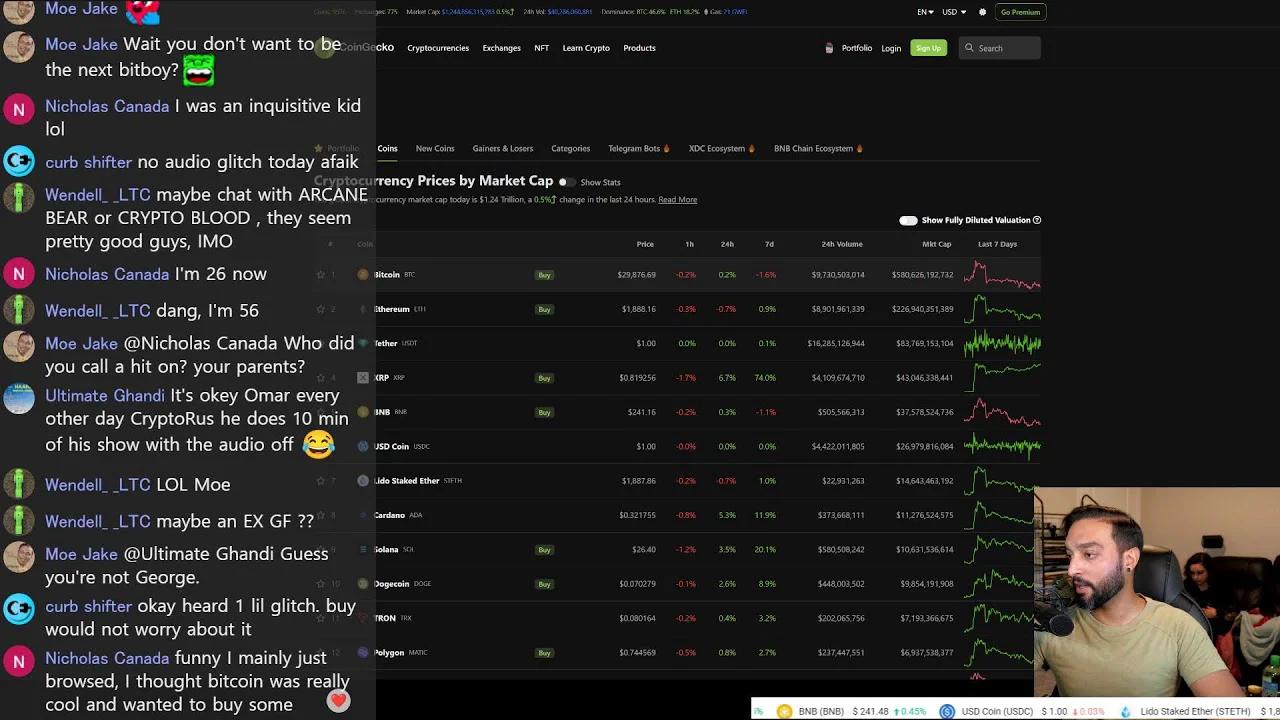Click the Go Premium button
Viewport: 1280px width, 720px height.
click(1020, 12)
